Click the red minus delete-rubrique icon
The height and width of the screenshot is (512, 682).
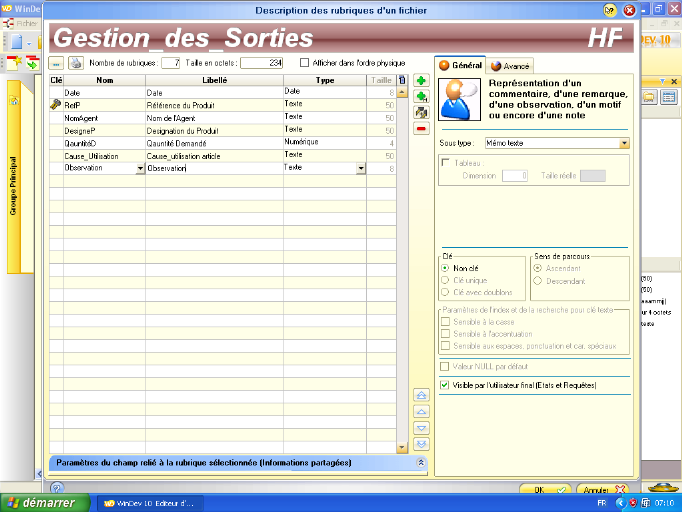[421, 128]
